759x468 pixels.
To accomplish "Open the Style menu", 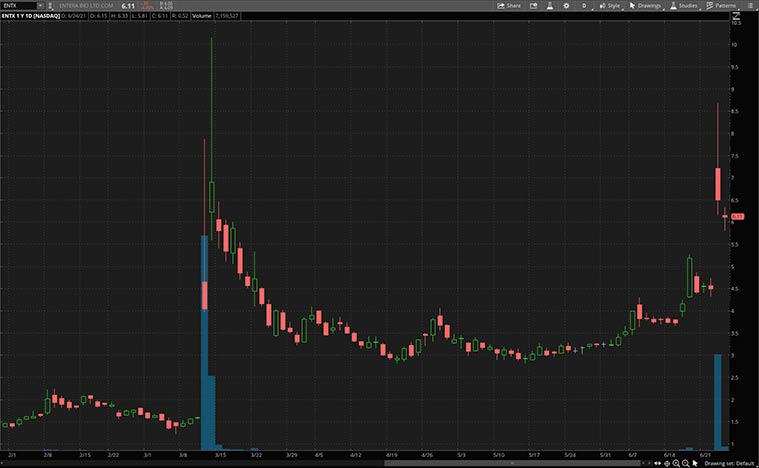I will (610, 5).
